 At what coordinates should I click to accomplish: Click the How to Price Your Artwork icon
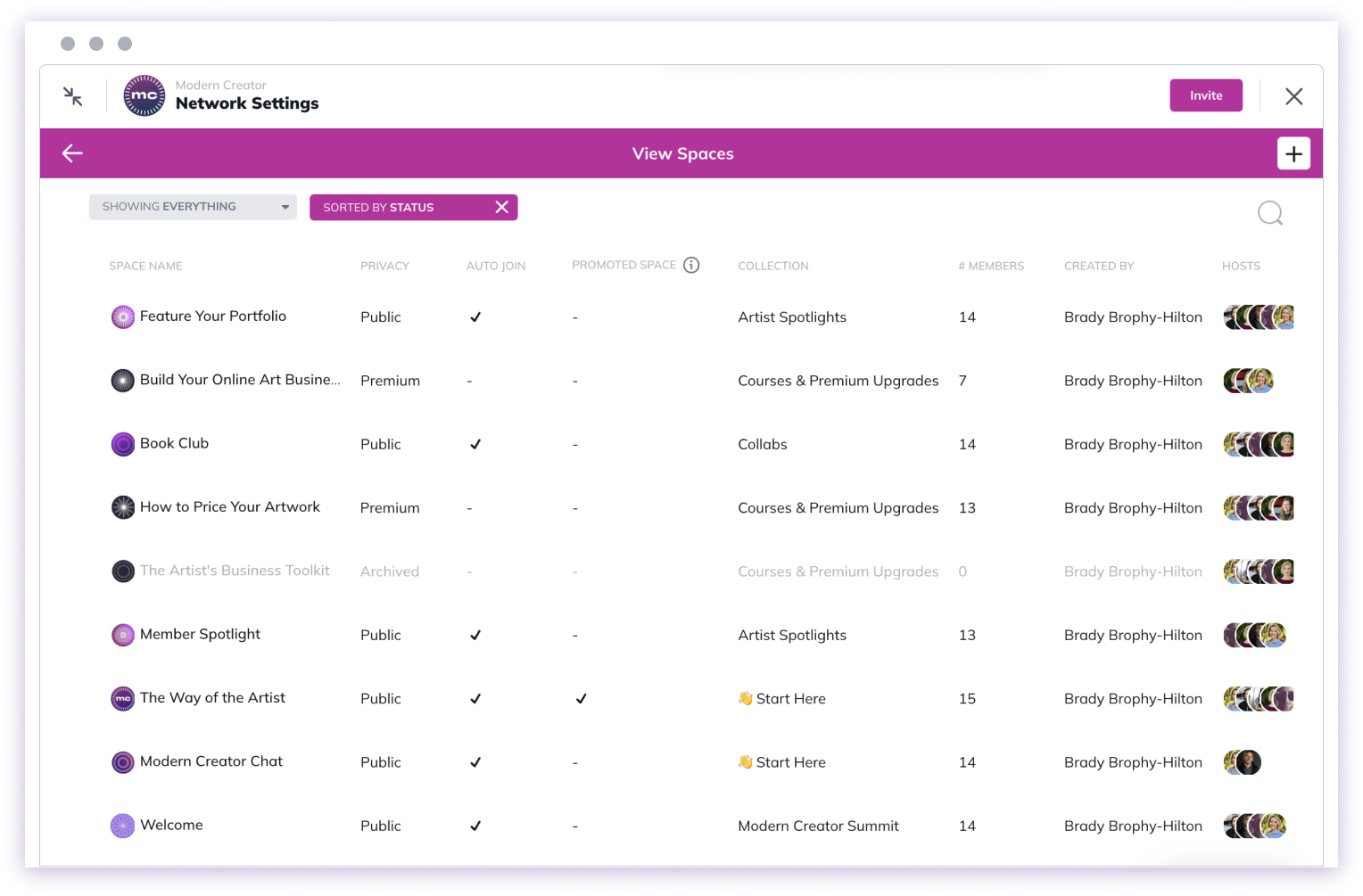pos(123,507)
